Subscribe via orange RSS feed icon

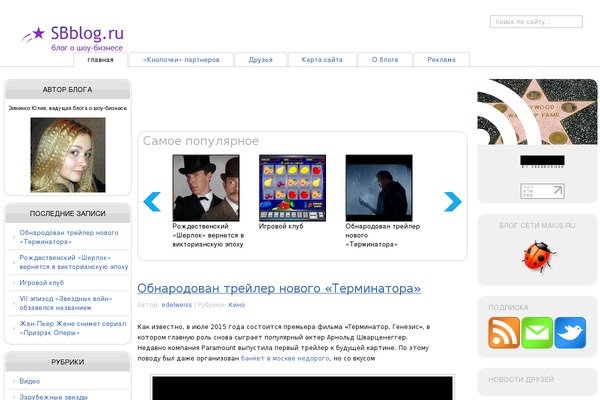click(504, 333)
